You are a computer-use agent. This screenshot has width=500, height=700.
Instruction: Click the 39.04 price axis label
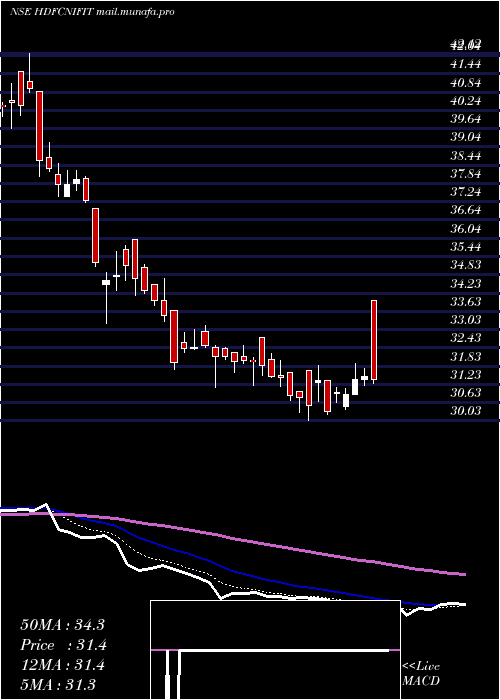(466, 138)
